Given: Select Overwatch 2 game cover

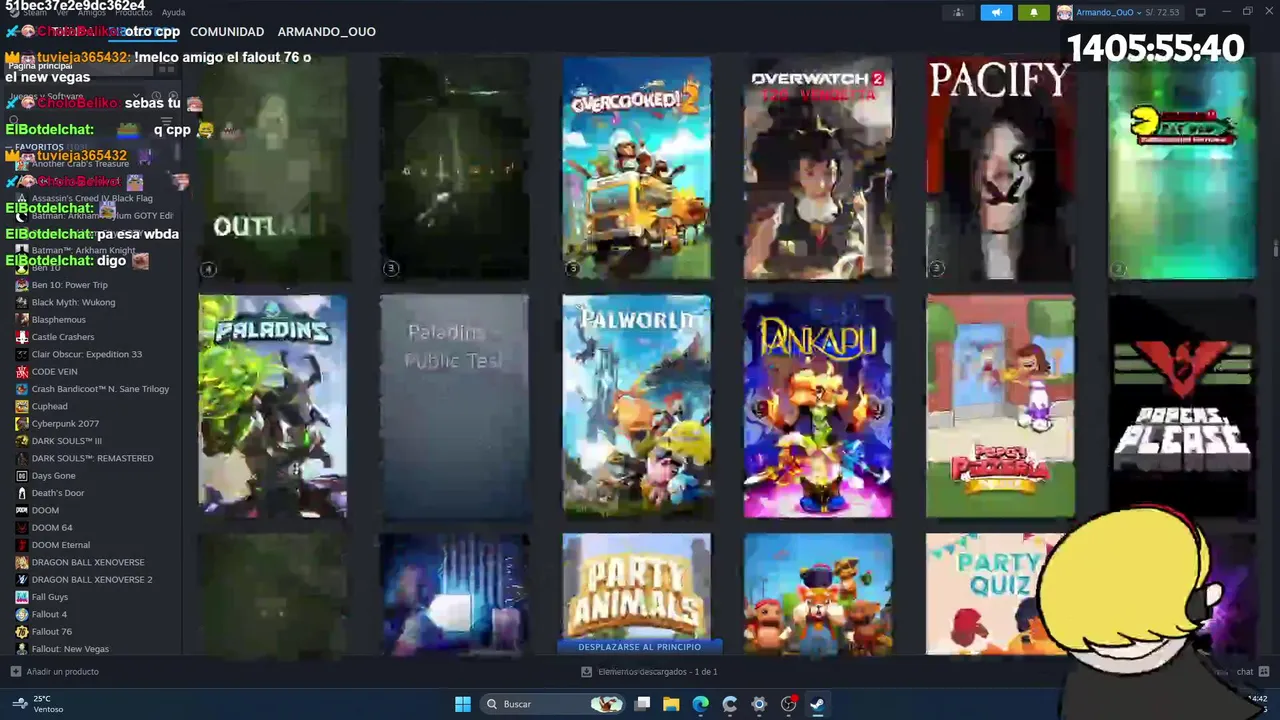Looking at the screenshot, I should (x=818, y=168).
